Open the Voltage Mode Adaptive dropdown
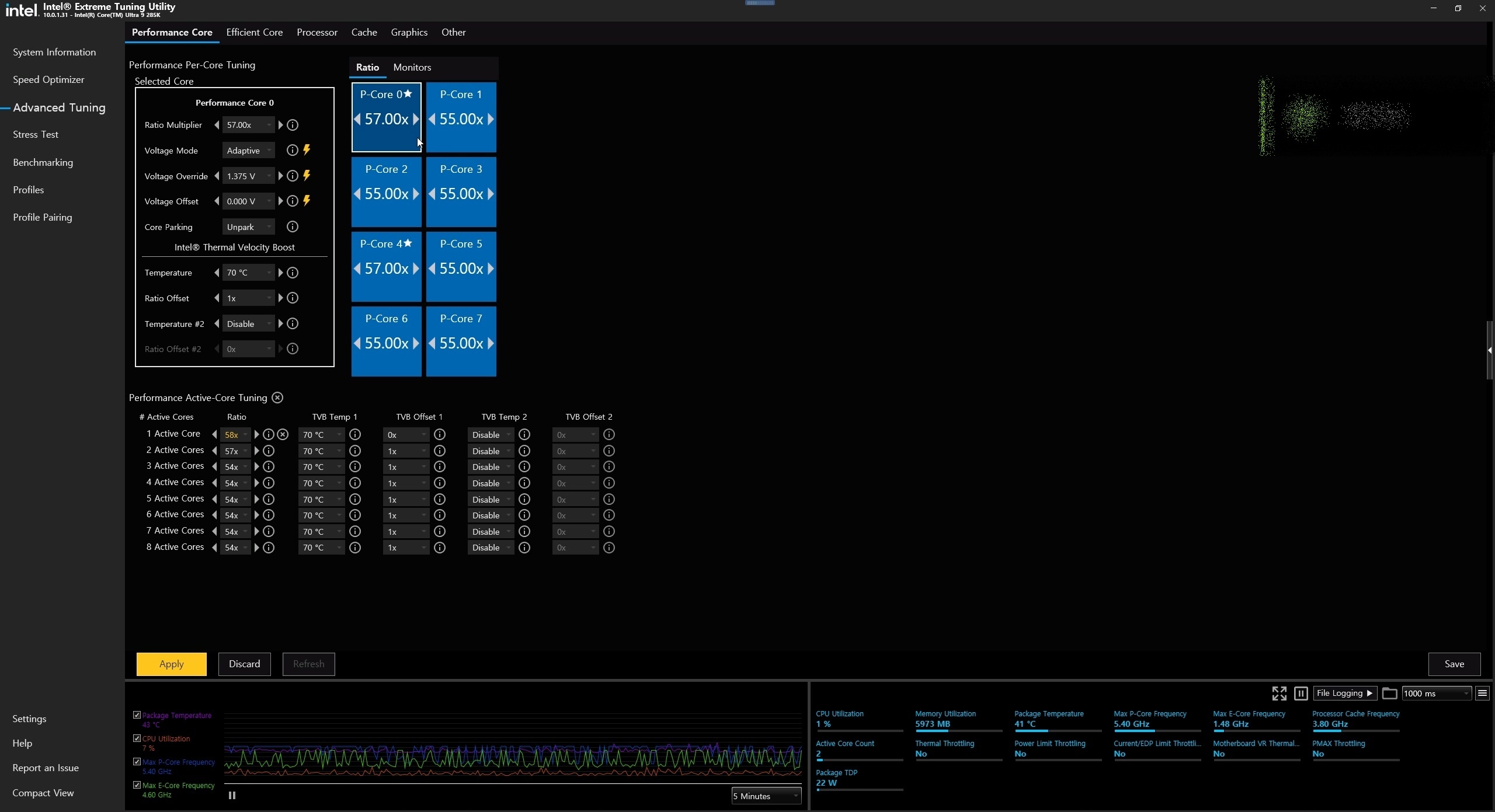1495x812 pixels. point(248,151)
